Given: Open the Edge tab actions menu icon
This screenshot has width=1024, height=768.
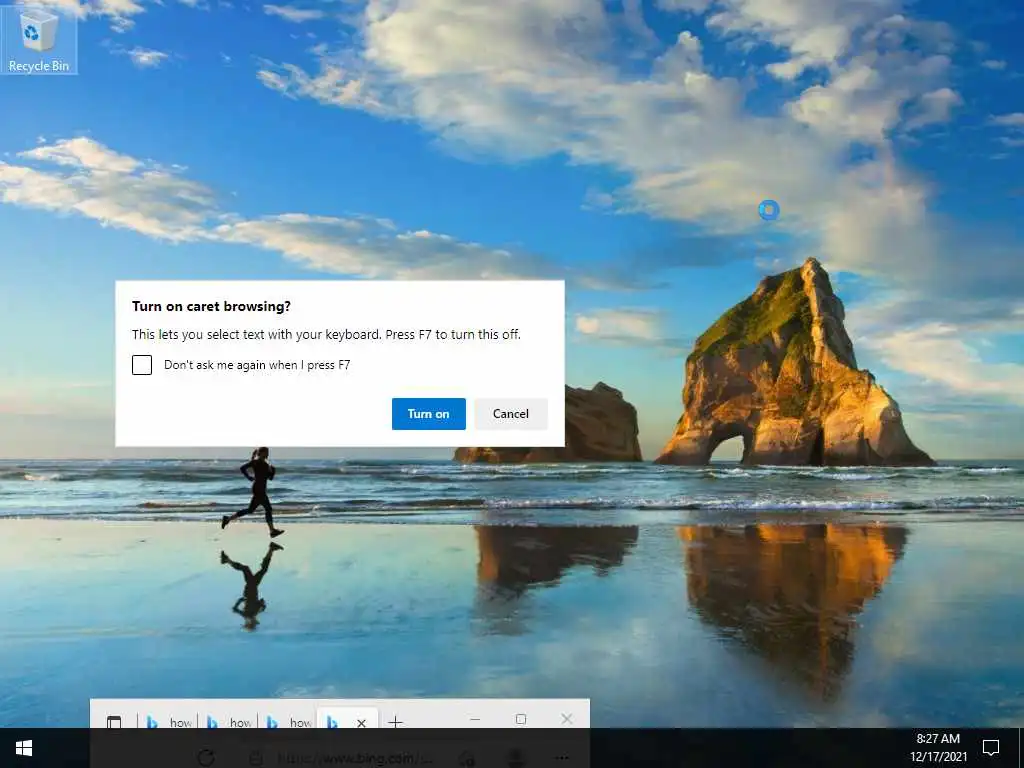Looking at the screenshot, I should click(x=114, y=722).
